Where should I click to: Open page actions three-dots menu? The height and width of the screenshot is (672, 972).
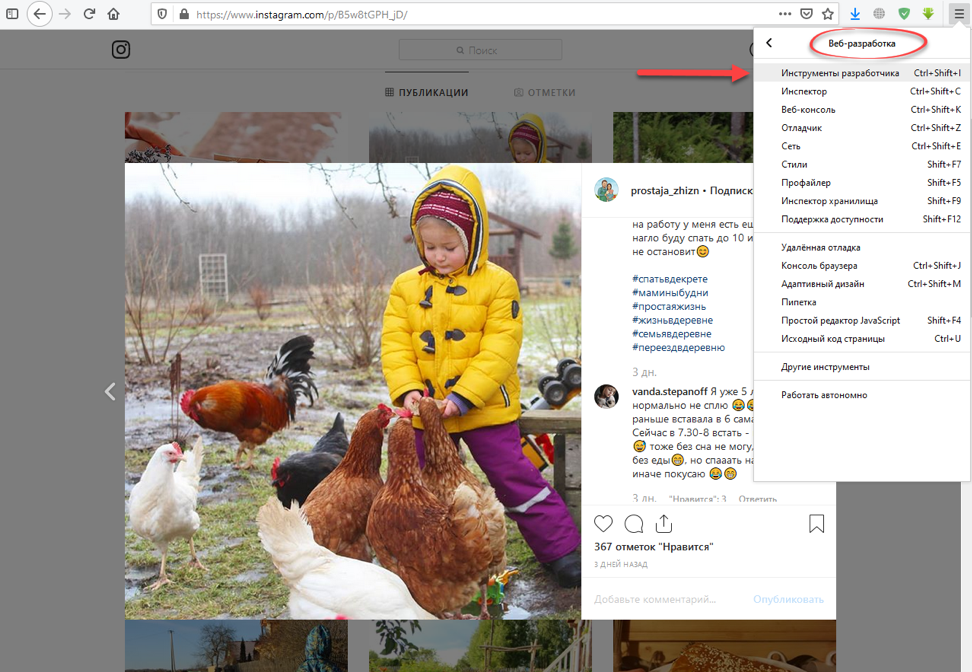pos(785,14)
